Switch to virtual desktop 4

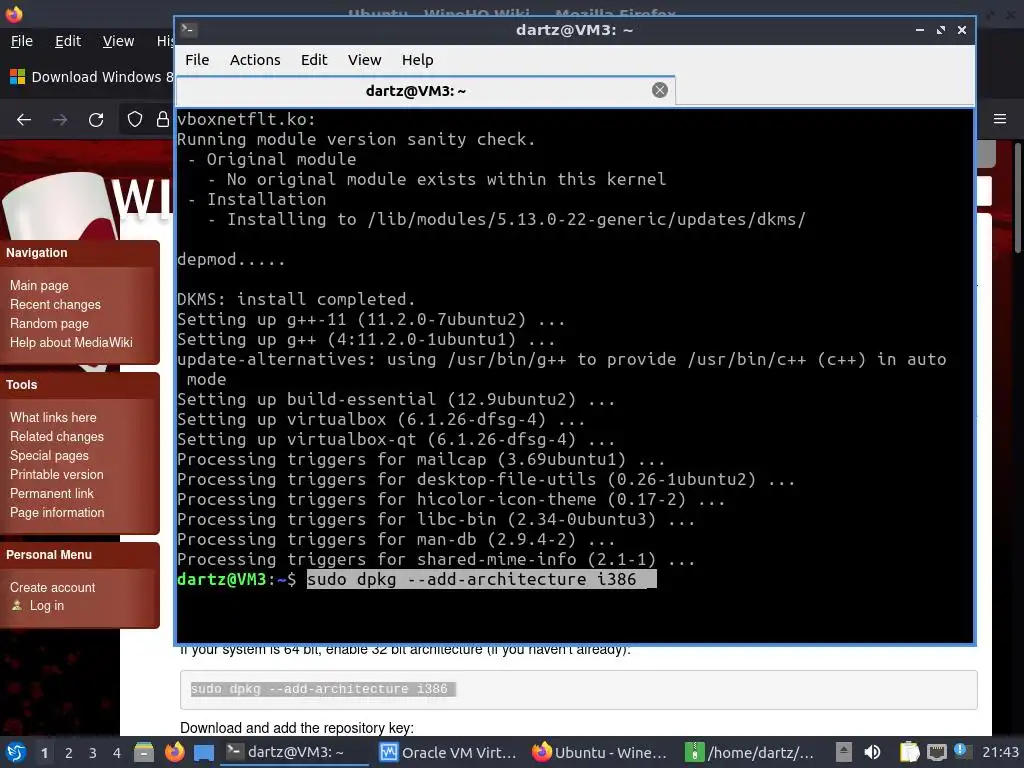117,753
